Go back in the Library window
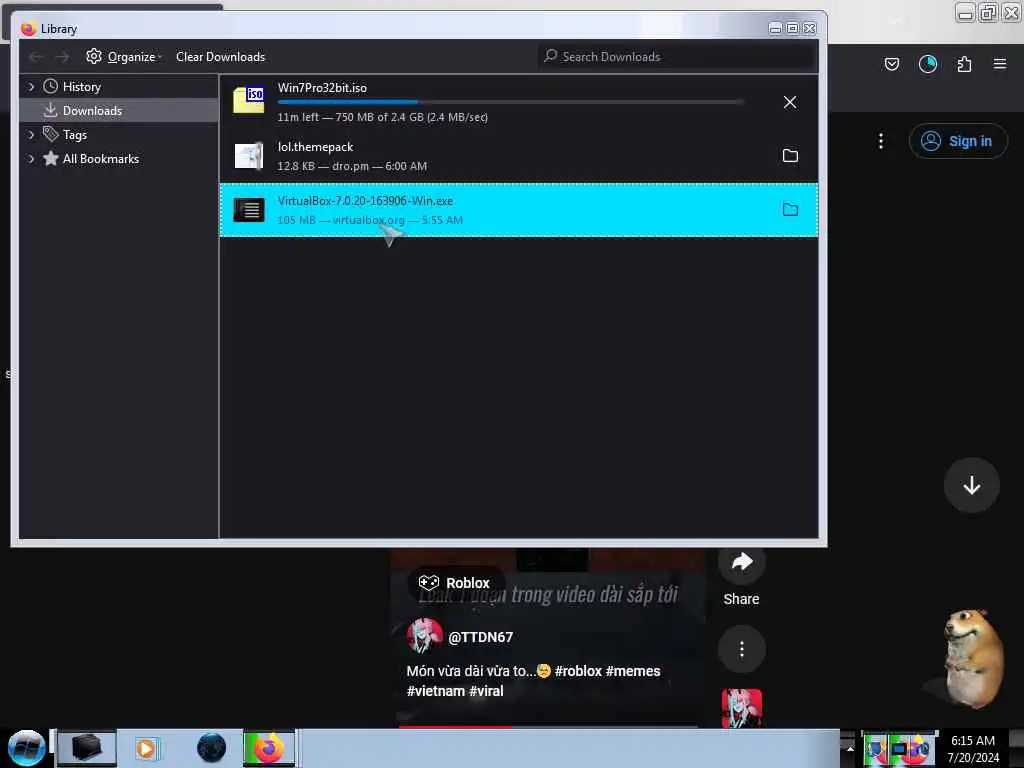The image size is (1024, 768). coord(36,57)
